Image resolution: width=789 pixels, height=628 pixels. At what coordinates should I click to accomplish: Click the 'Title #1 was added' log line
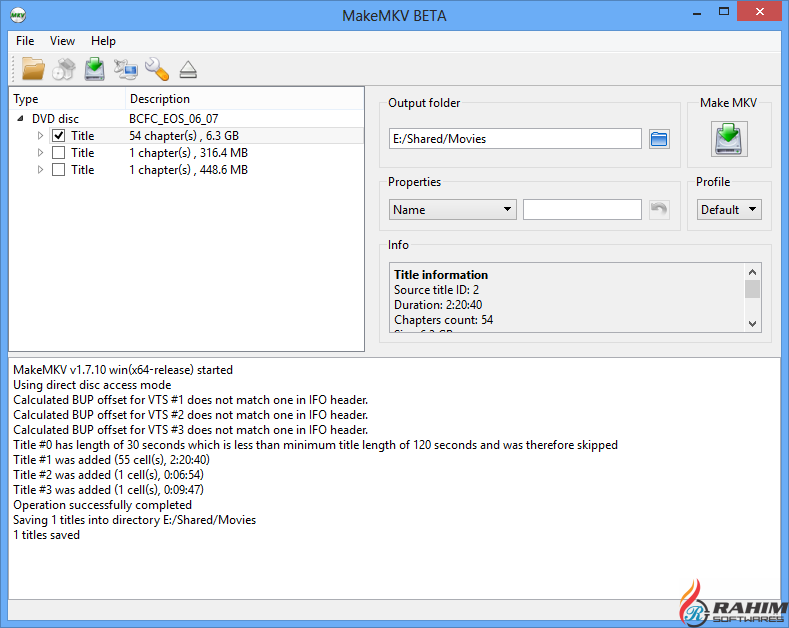coord(111,460)
